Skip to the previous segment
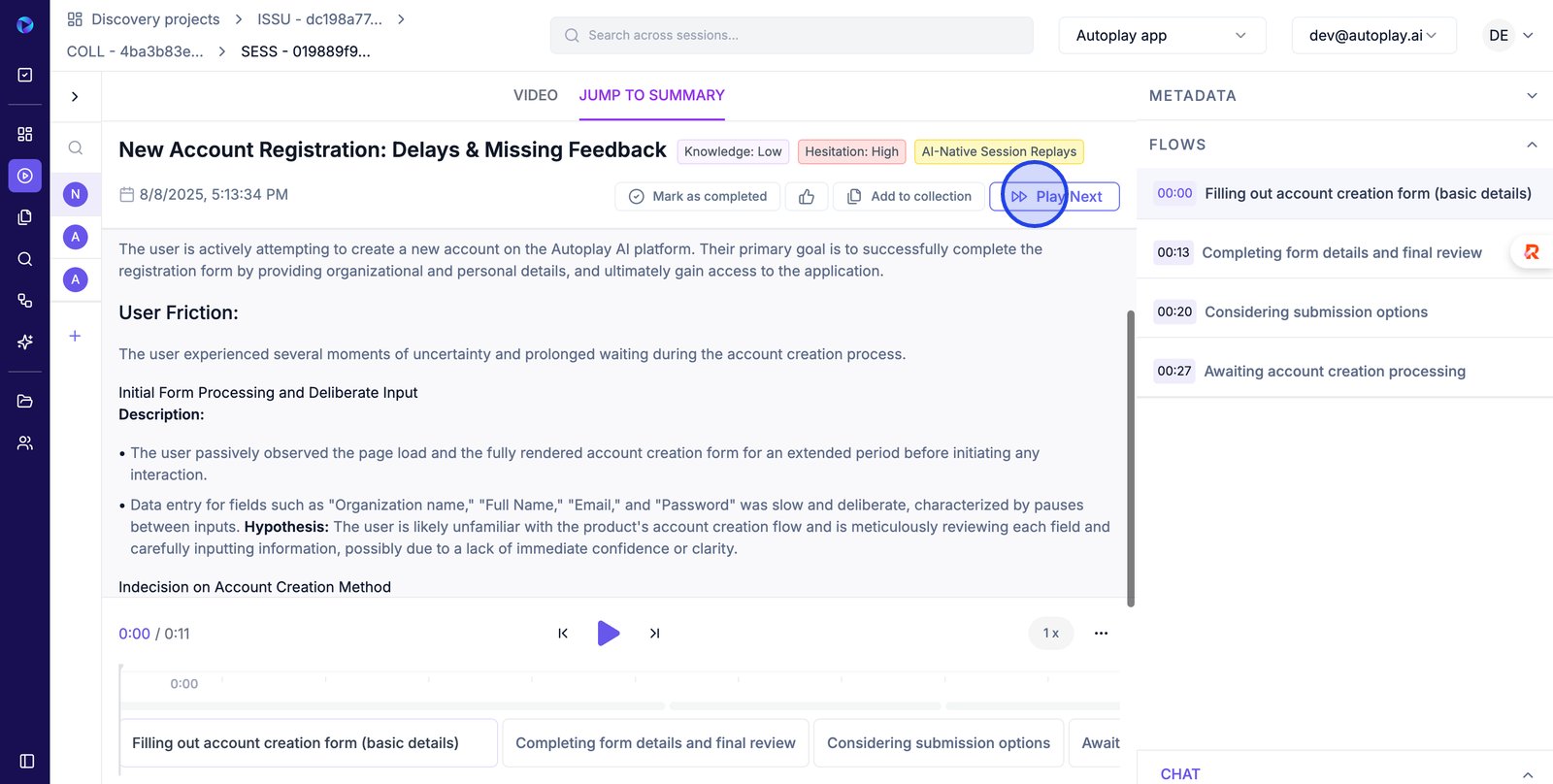 pyautogui.click(x=563, y=634)
